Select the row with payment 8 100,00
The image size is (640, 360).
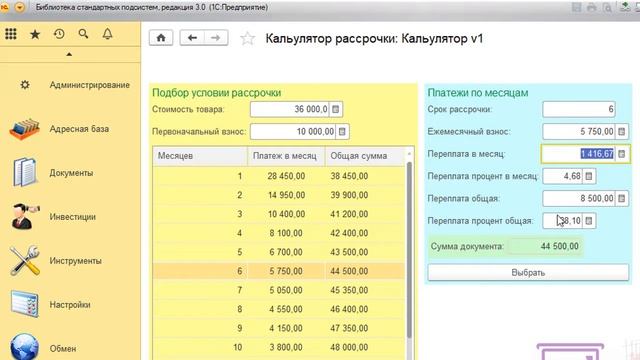coord(279,233)
